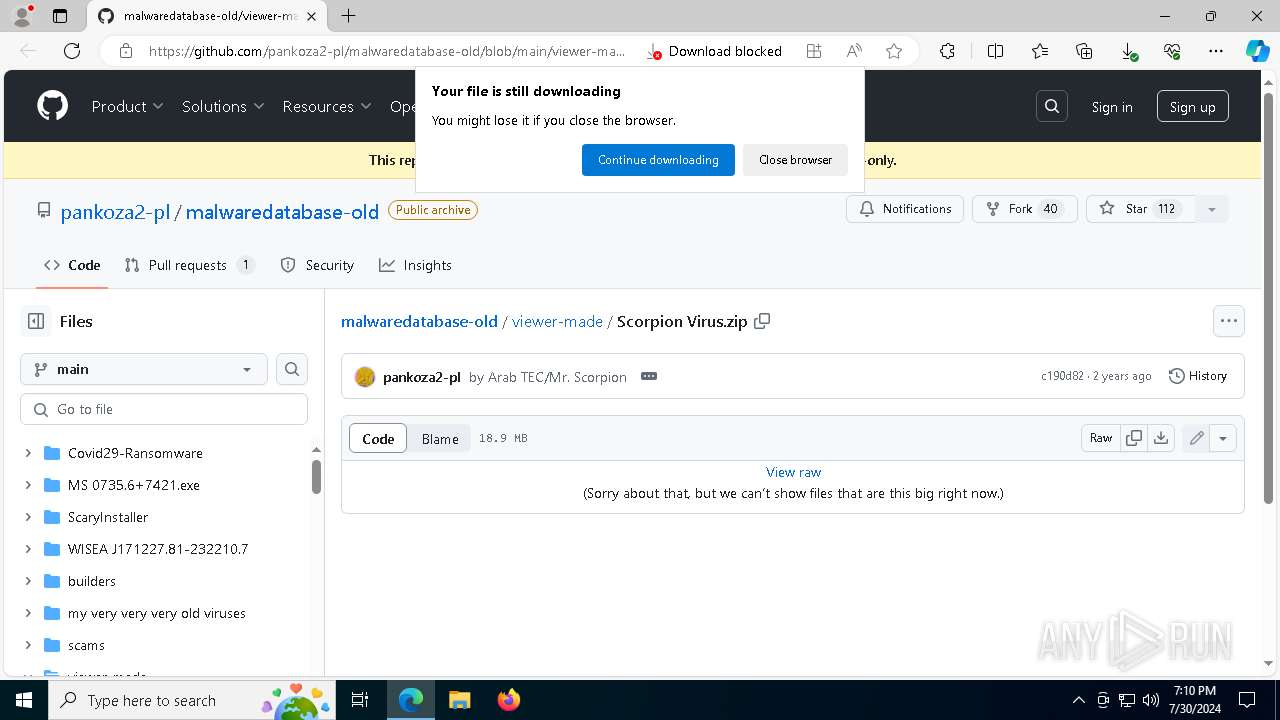The image size is (1280, 720).
Task: Open the WISEA J171227.81-232210.7 folder
Action: point(158,549)
